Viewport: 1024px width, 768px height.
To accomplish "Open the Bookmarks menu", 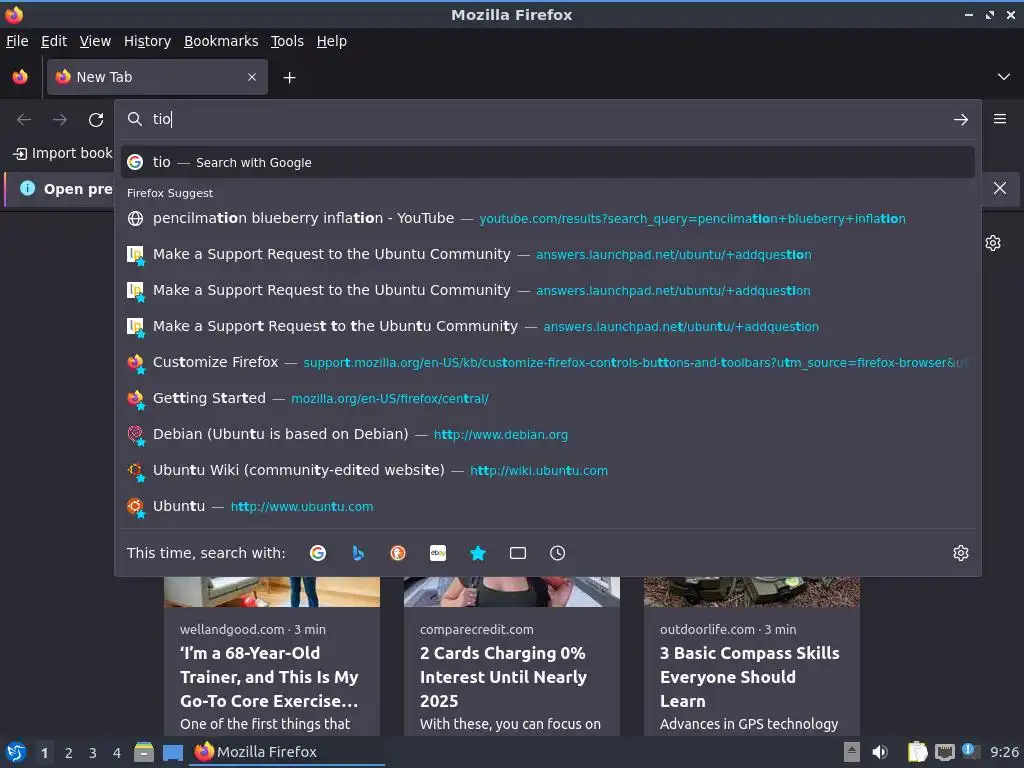I will (x=221, y=41).
